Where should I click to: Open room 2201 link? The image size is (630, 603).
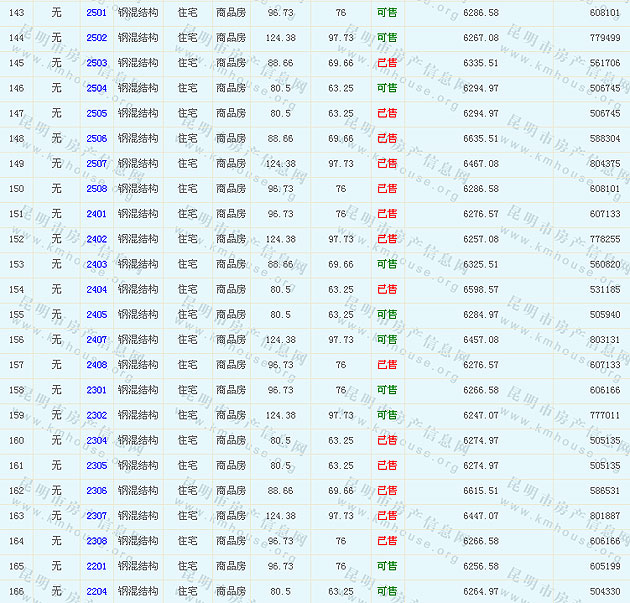pyautogui.click(x=97, y=566)
